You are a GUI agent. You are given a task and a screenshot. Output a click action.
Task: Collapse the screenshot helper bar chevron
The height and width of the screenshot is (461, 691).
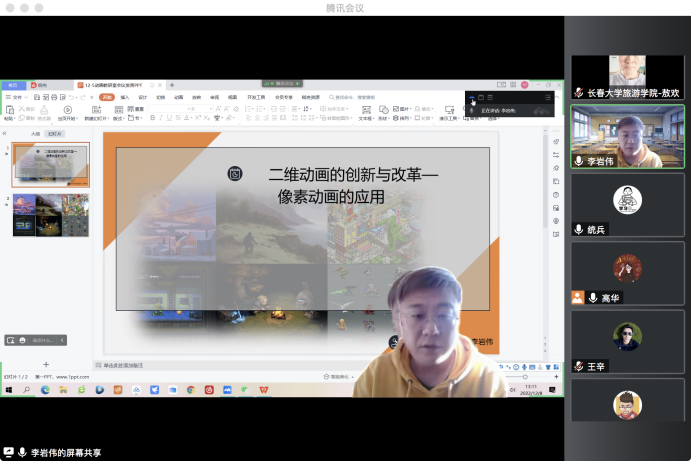coord(62,340)
